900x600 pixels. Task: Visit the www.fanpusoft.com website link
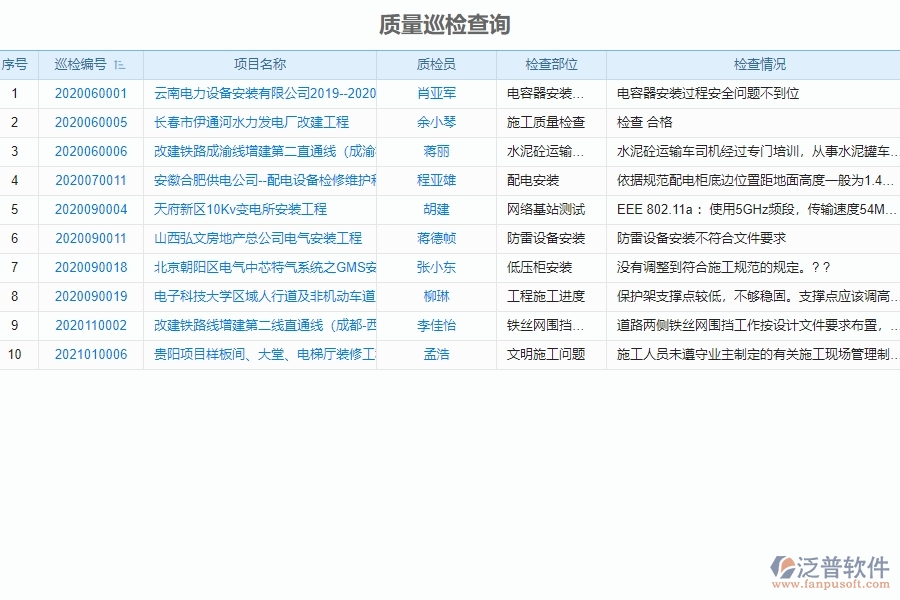pos(831,582)
